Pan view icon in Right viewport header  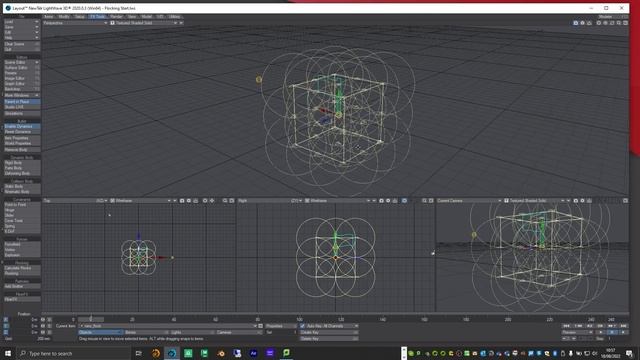coord(381,200)
